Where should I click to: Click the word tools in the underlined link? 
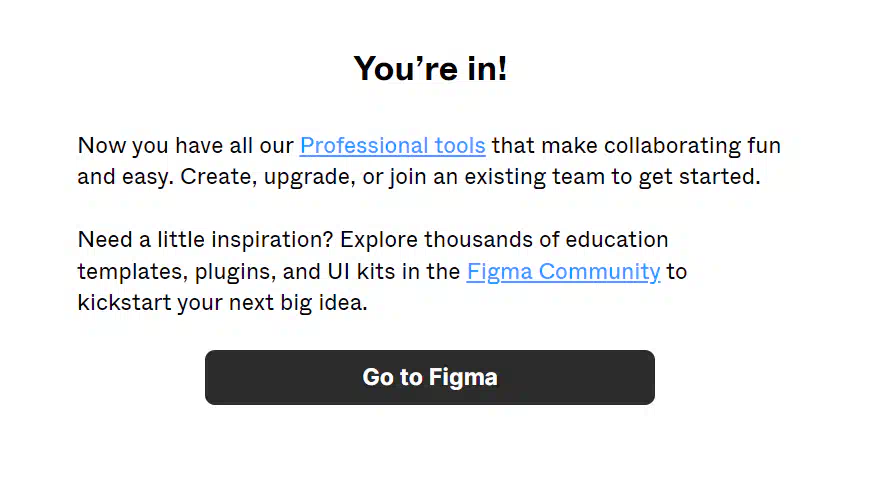460,145
